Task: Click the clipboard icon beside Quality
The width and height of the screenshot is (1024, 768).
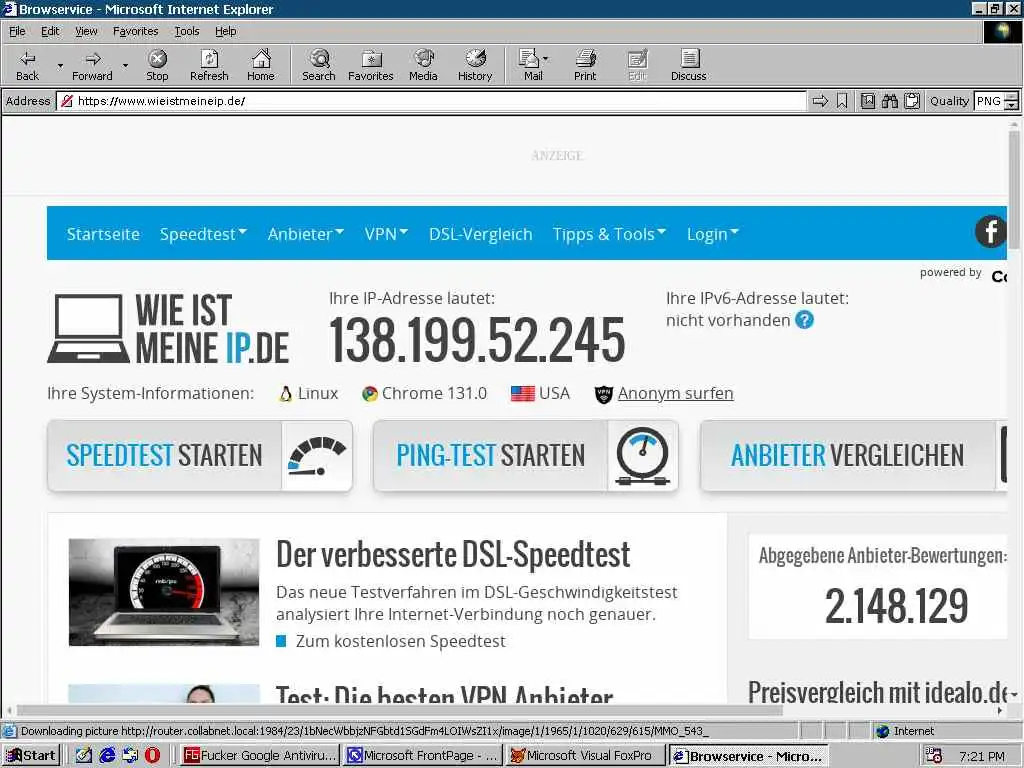Action: click(912, 101)
